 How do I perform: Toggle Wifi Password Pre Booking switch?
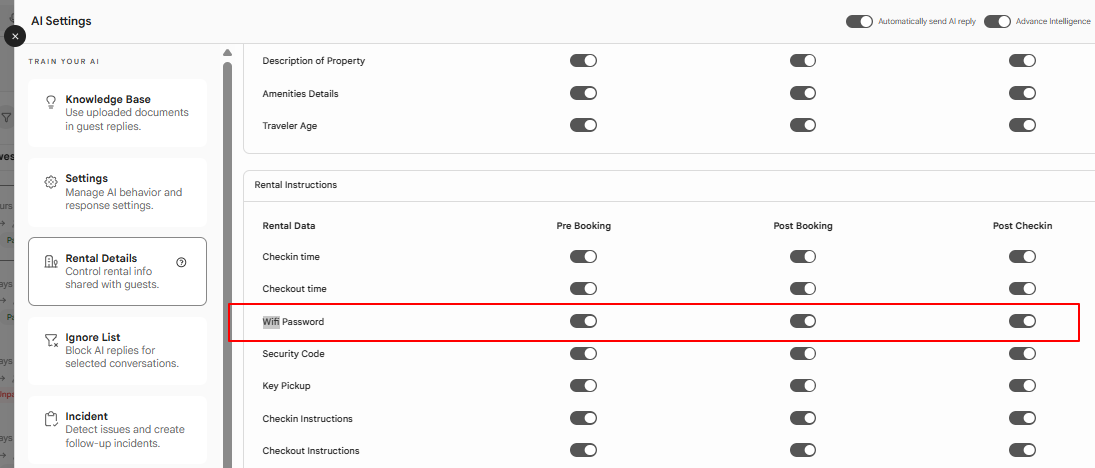click(x=583, y=321)
